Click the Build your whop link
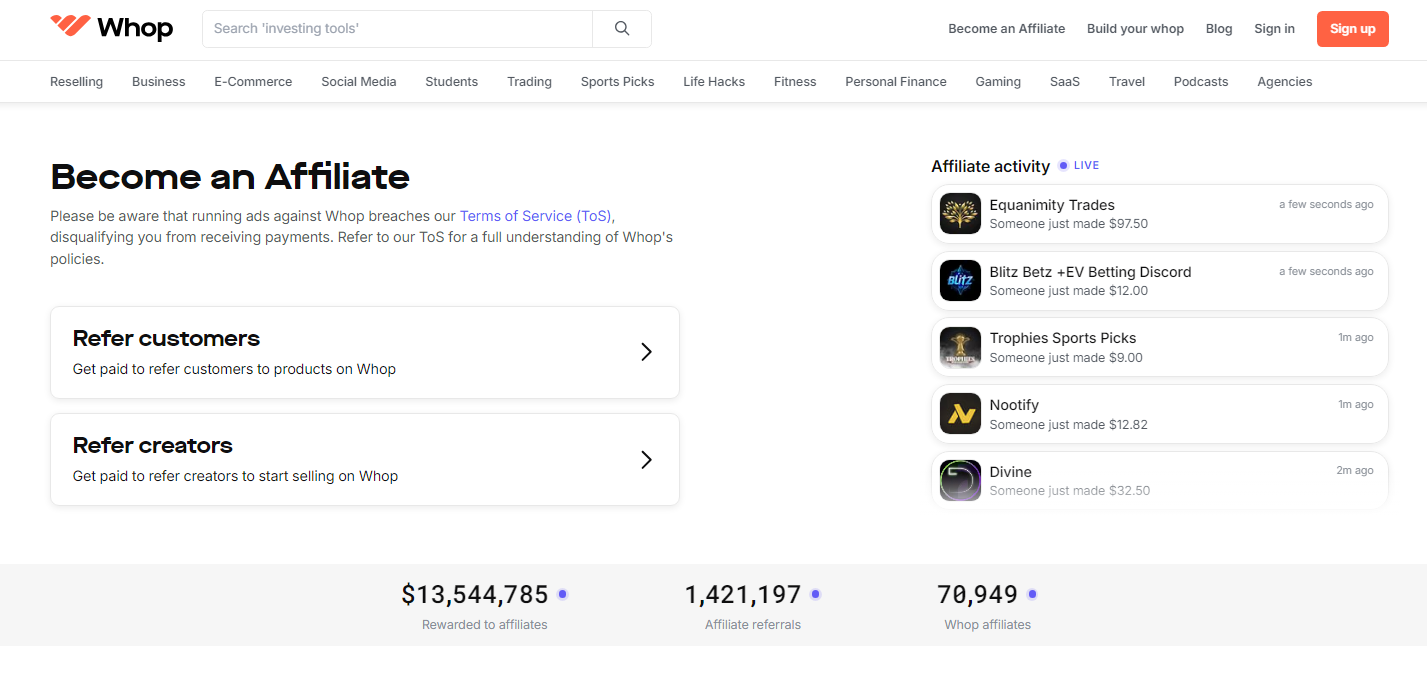Viewport: 1427px width, 679px height. tap(1135, 28)
